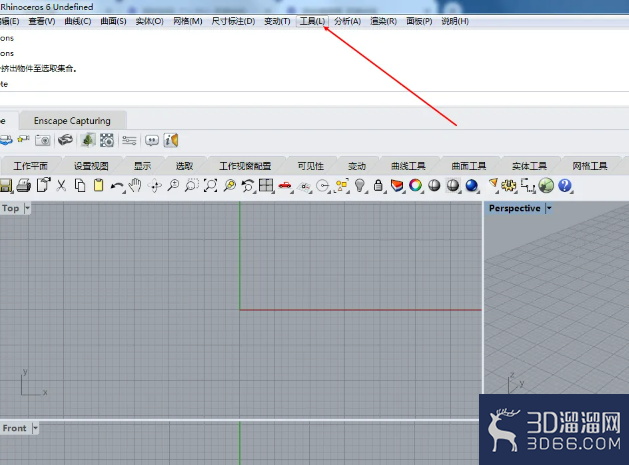The height and width of the screenshot is (465, 629).
Task: Select the Enscape Capturing tab
Action: (x=72, y=121)
